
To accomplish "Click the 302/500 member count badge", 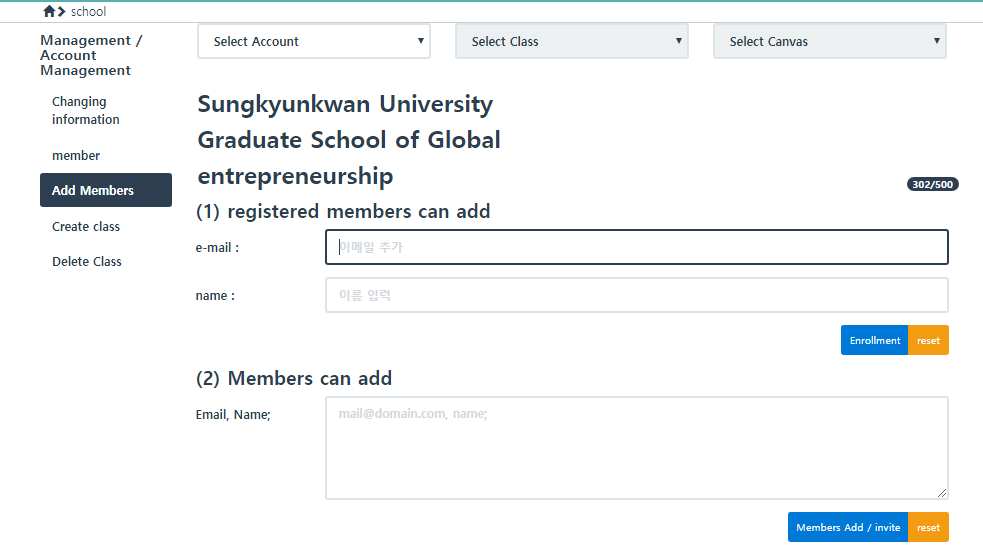I will [x=932, y=184].
